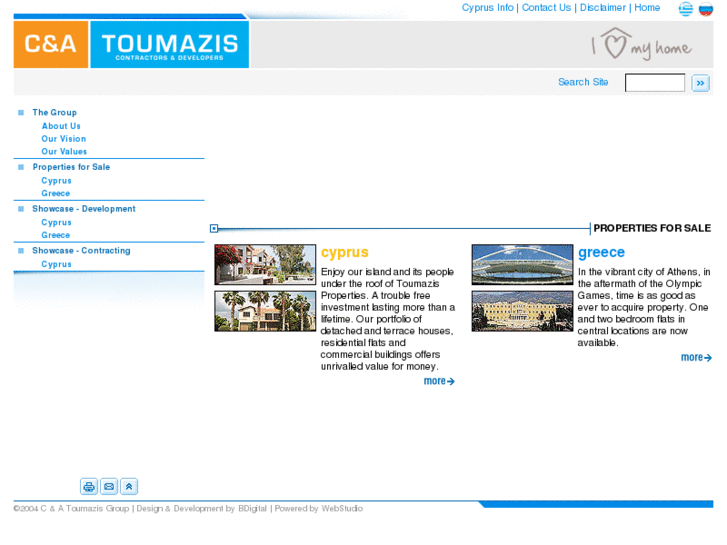Click the Search Site label
Image resolution: width=727 pixels, height=545 pixels.
(583, 82)
